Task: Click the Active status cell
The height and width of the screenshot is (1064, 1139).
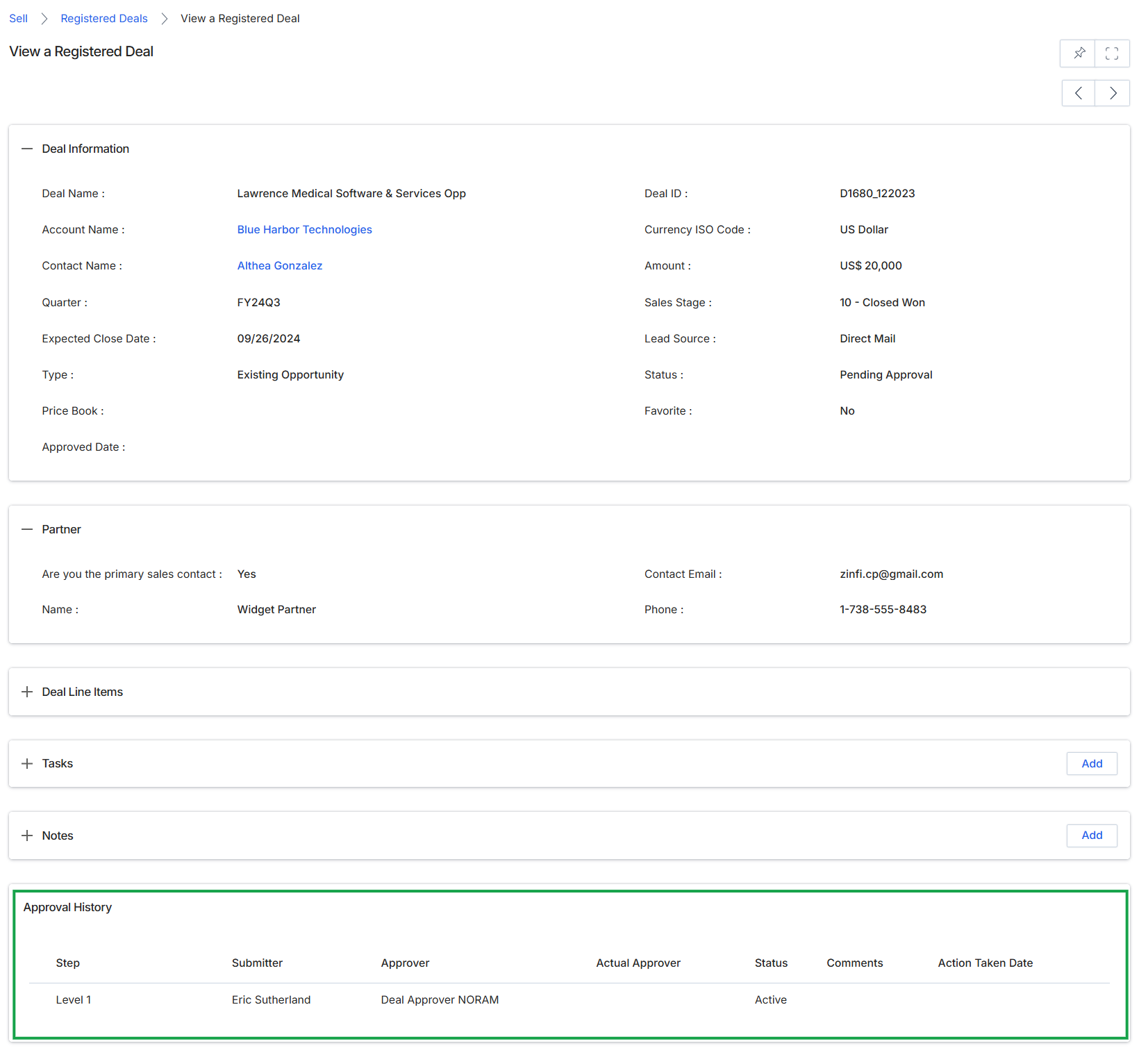Action: point(771,1000)
